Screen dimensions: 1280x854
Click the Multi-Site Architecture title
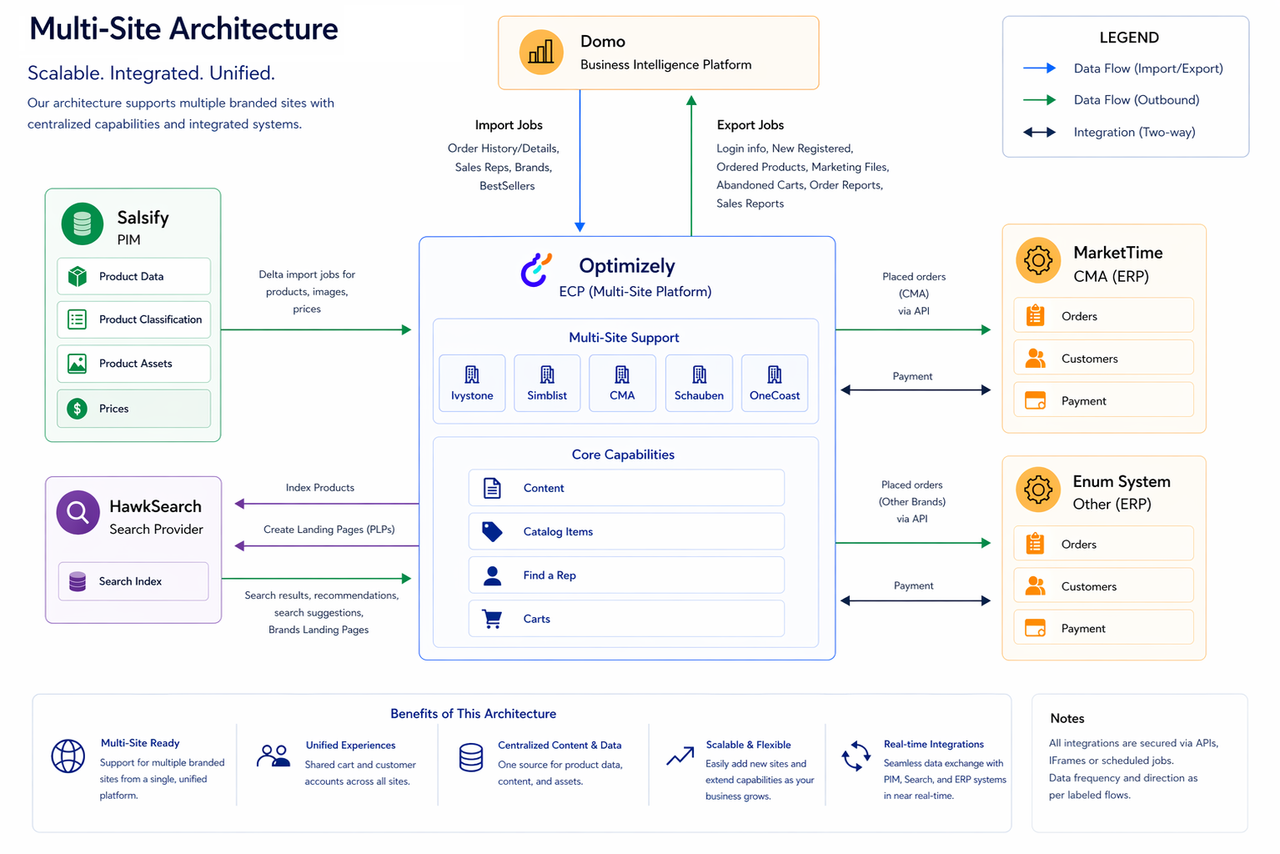tap(184, 28)
